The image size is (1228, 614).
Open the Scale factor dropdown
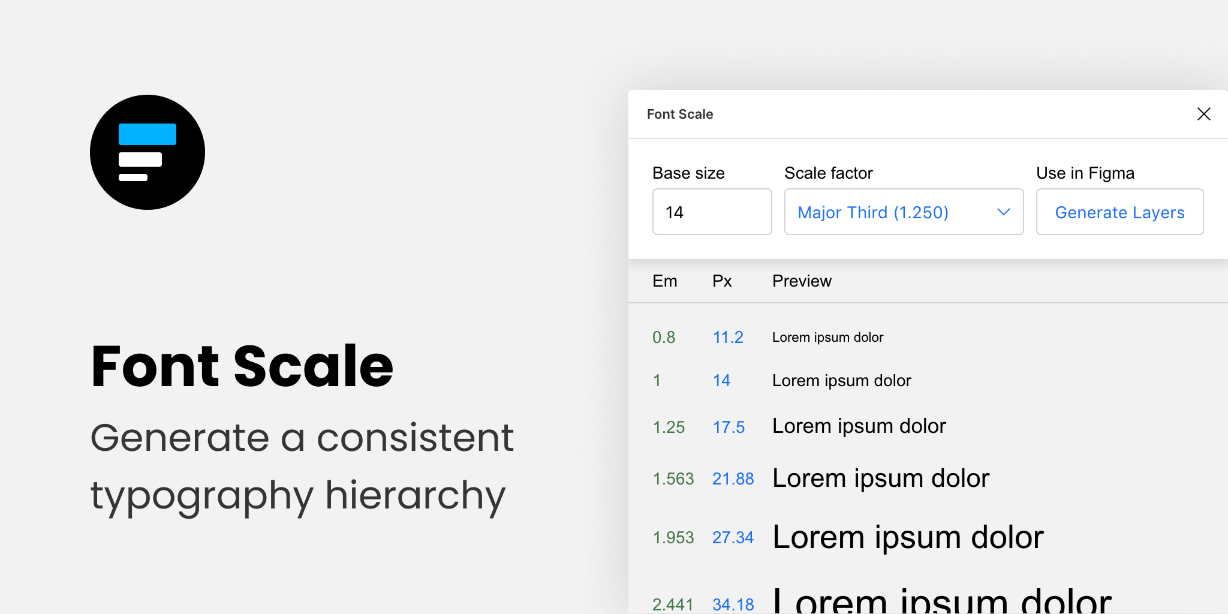tap(904, 212)
